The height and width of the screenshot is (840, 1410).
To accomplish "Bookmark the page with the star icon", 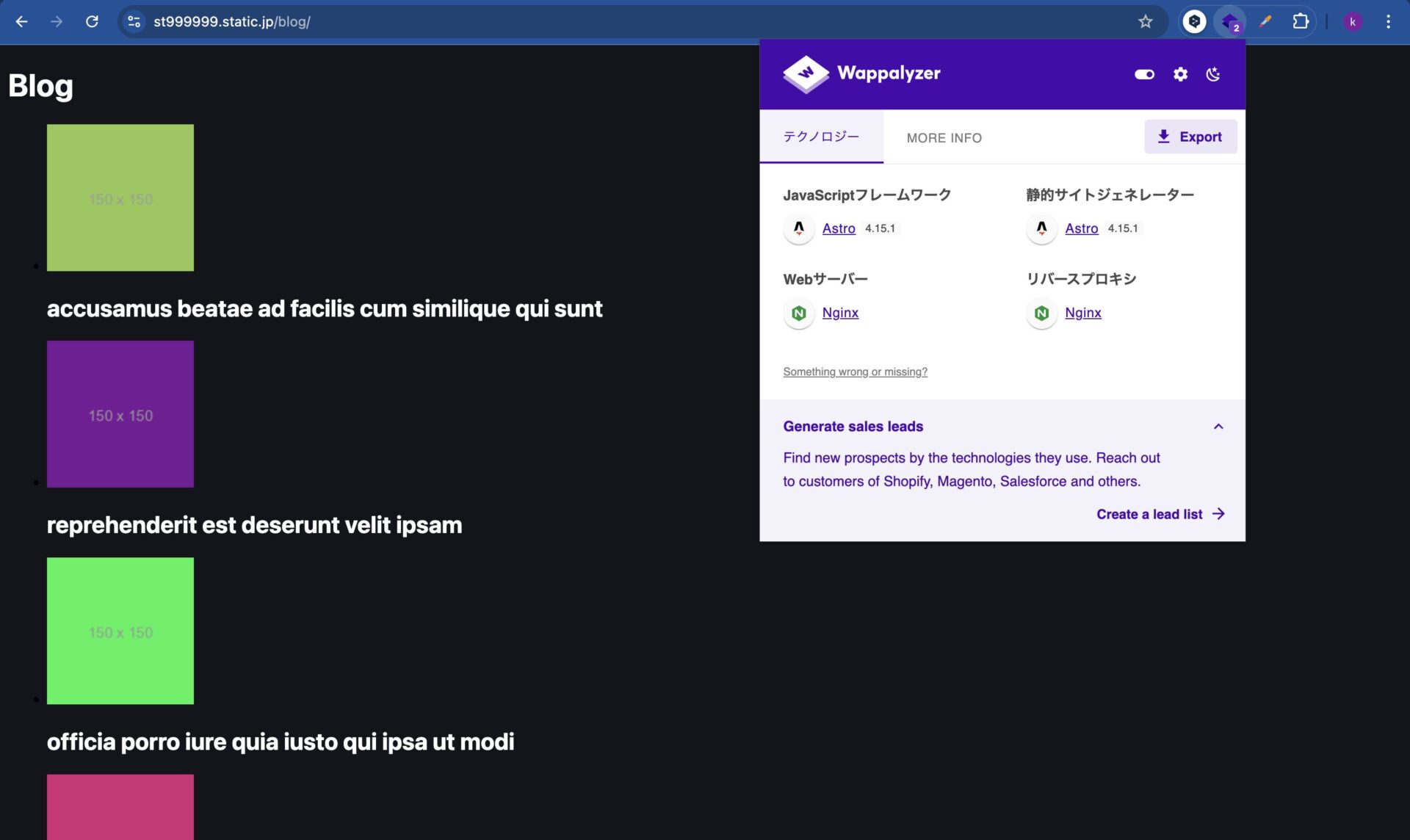I will point(1145,21).
